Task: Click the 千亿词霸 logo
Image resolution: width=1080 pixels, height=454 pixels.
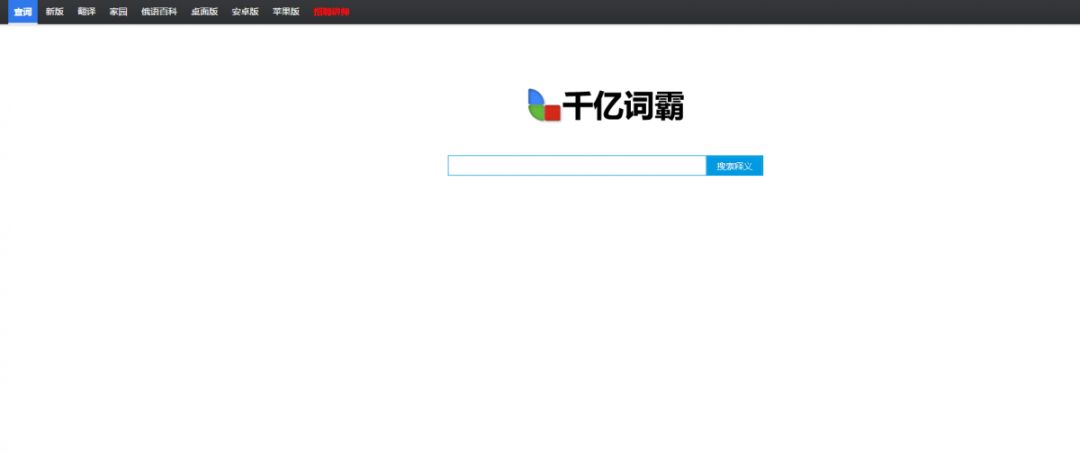Action: pyautogui.click(x=605, y=105)
